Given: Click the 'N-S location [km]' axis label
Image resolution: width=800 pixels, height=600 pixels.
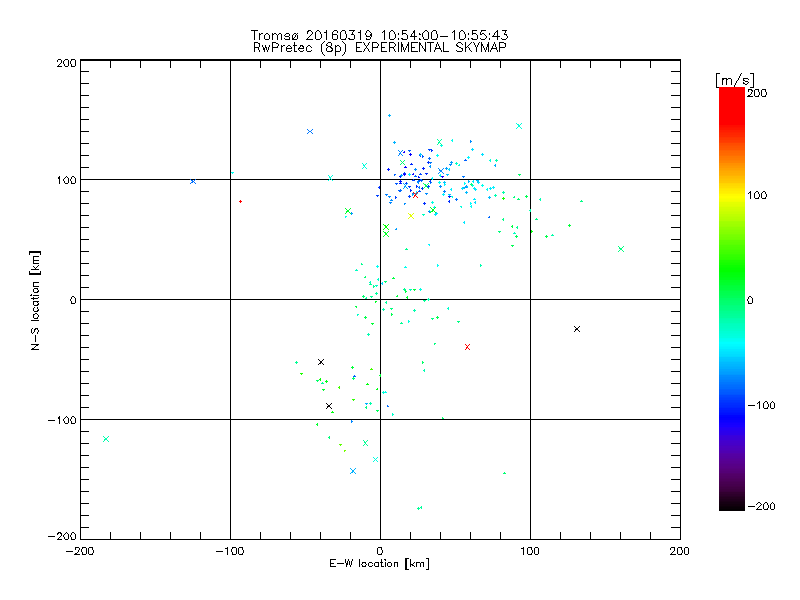Looking at the screenshot, I should (35, 300).
